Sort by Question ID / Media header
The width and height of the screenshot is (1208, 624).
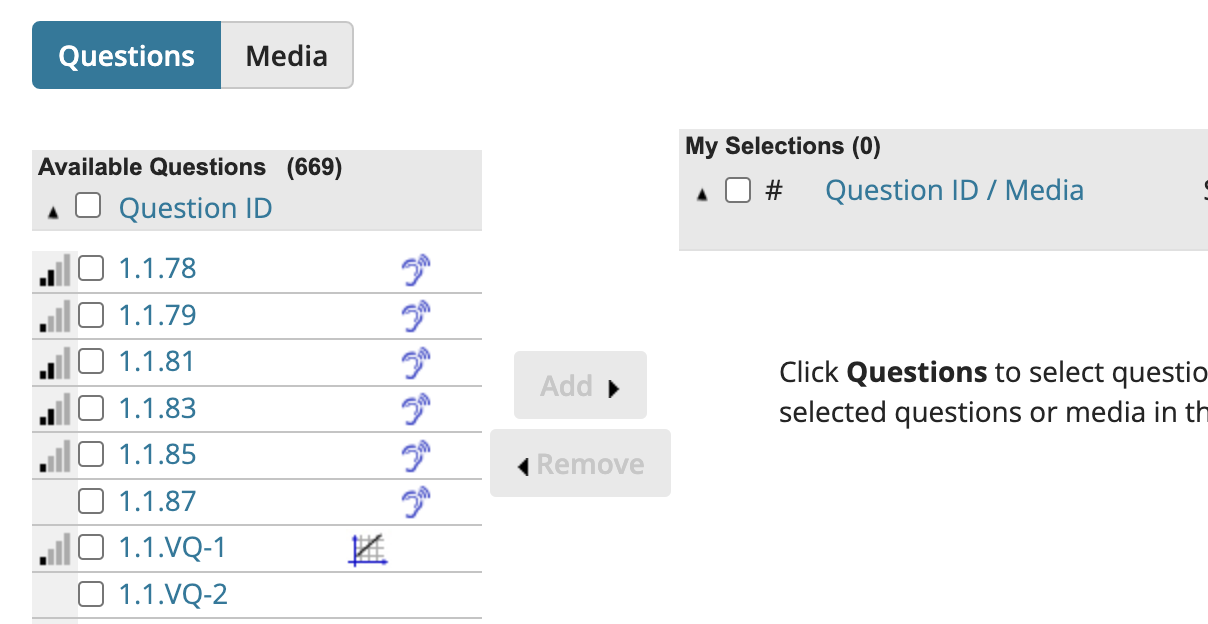(954, 190)
